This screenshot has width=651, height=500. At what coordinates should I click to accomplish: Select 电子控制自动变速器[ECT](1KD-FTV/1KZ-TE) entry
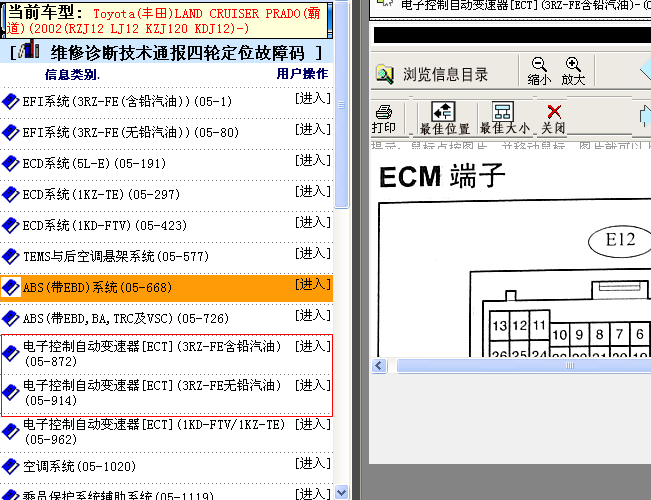[x=154, y=432]
